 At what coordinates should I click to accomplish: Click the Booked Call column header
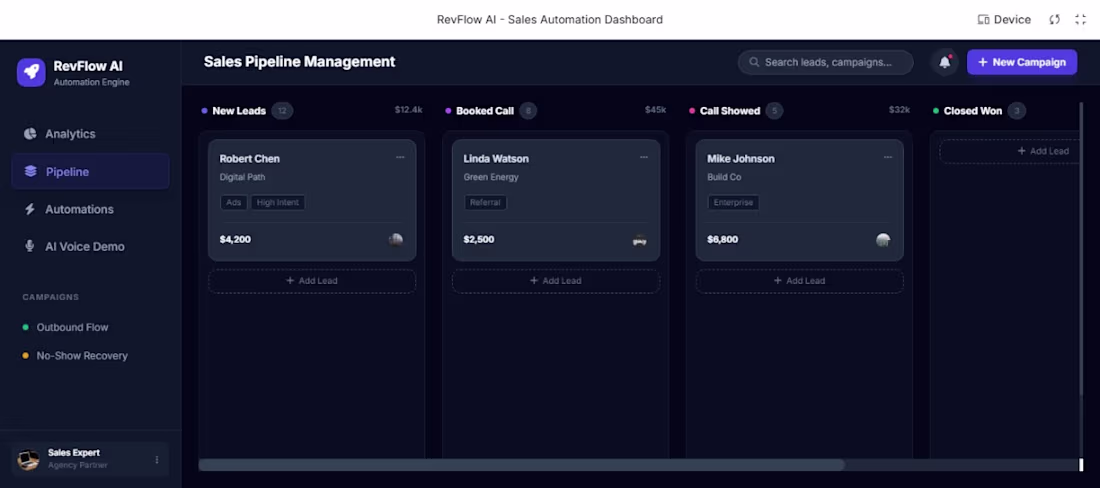click(x=485, y=111)
